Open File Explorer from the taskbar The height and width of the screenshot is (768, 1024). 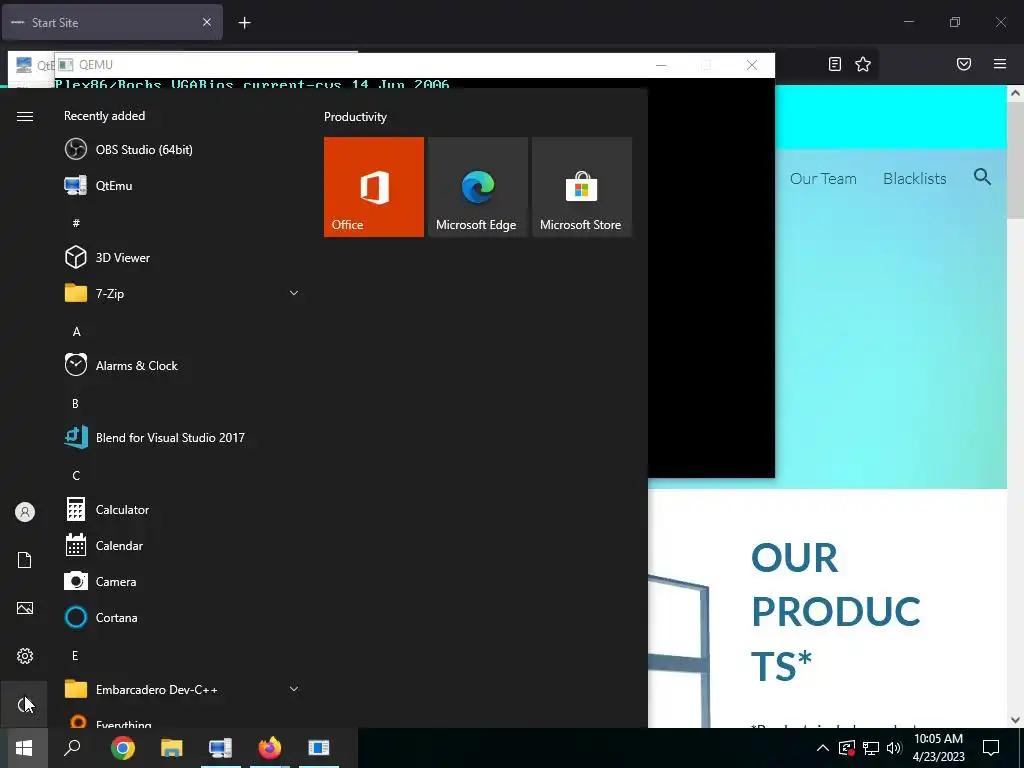172,748
